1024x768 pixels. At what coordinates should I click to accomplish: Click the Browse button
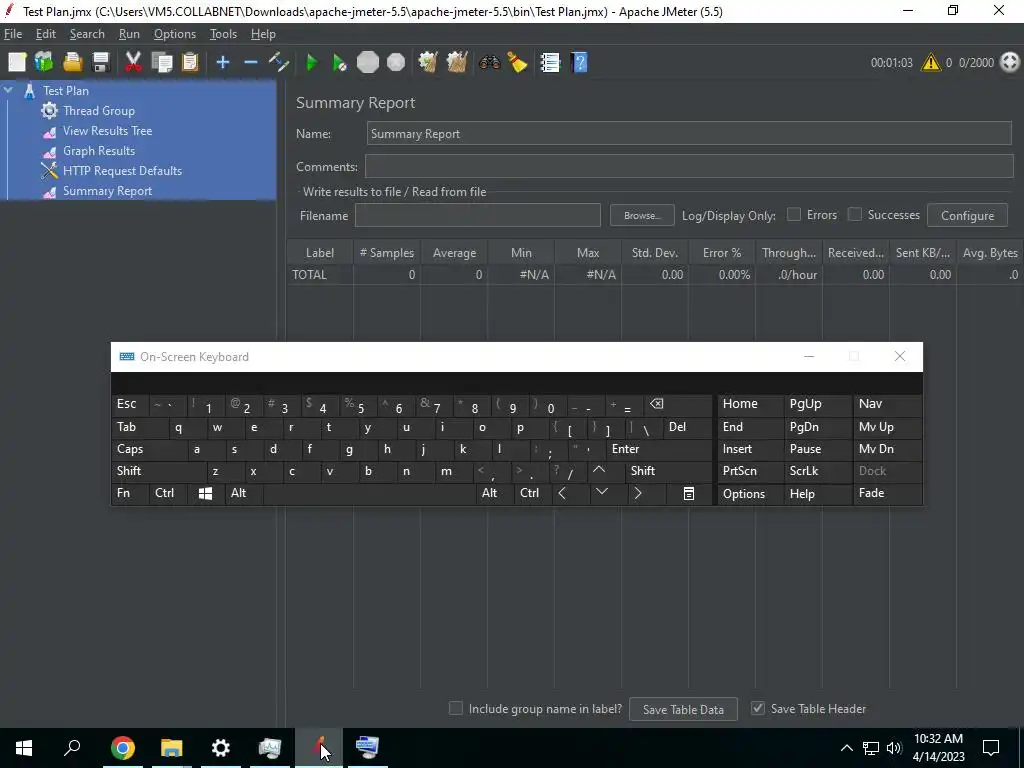642,216
